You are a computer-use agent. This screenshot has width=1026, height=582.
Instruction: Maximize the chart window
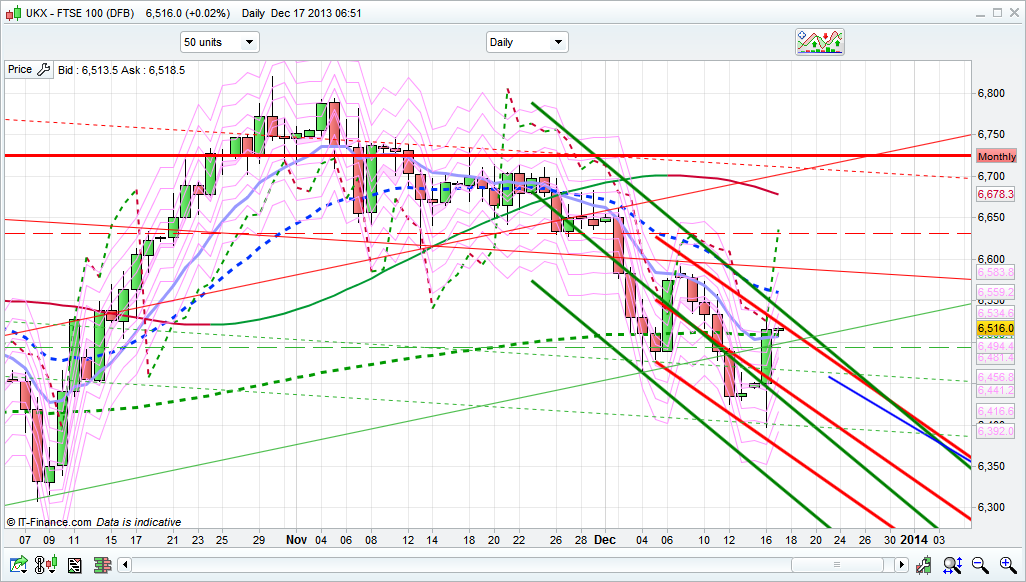click(x=994, y=13)
